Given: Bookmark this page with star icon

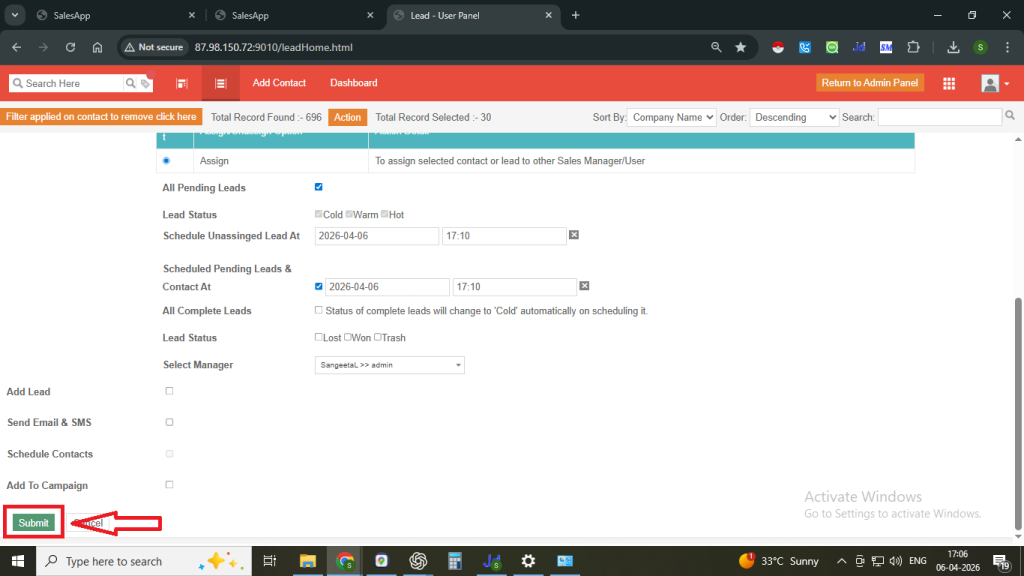Looking at the screenshot, I should click(x=741, y=47).
